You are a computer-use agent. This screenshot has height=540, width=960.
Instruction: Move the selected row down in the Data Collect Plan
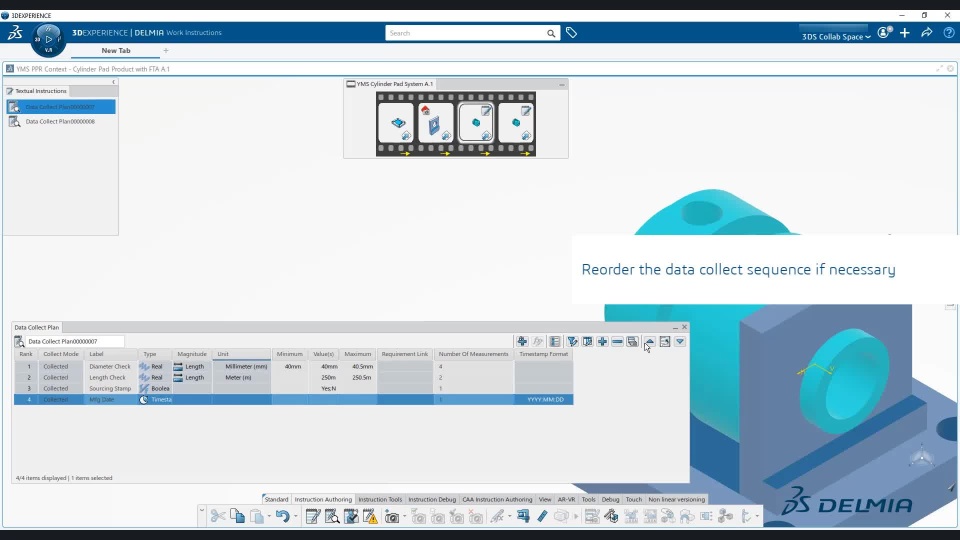(680, 342)
